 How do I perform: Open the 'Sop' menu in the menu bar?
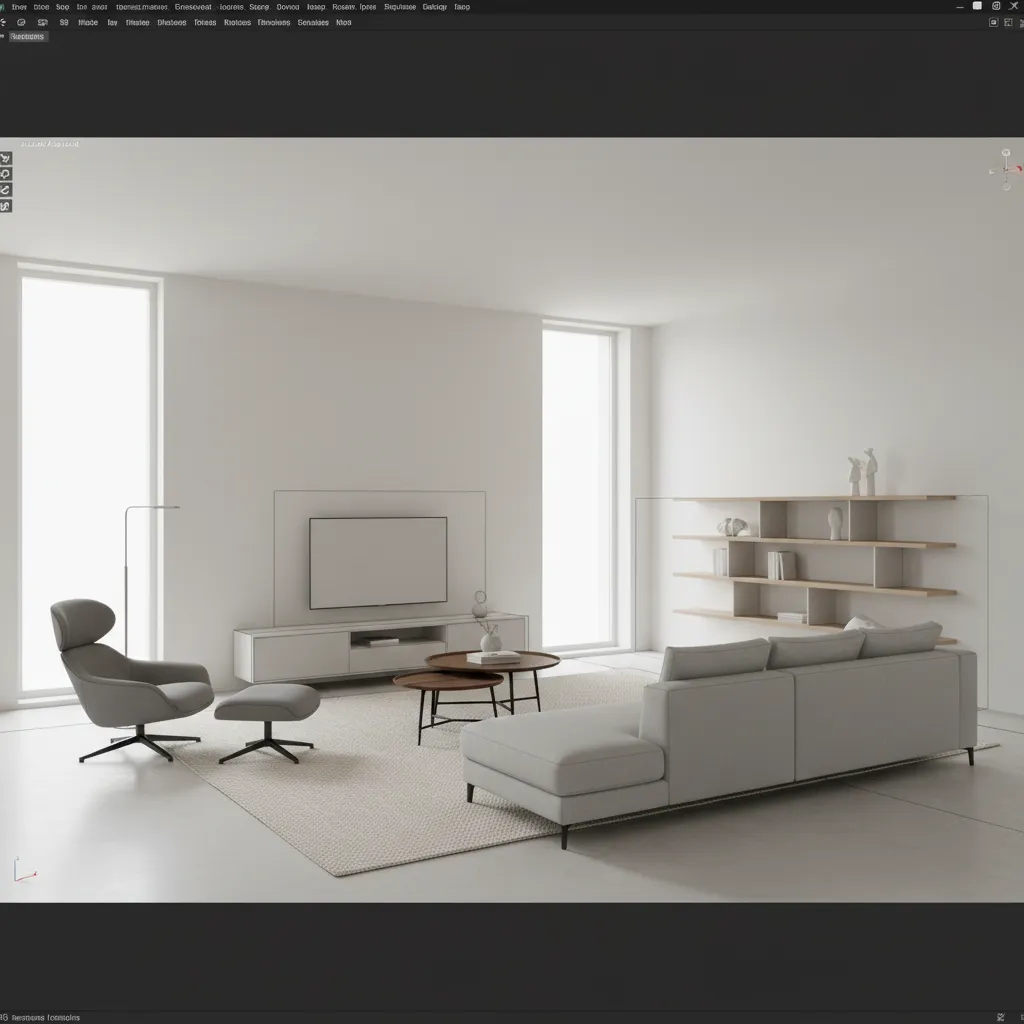[x=63, y=7]
